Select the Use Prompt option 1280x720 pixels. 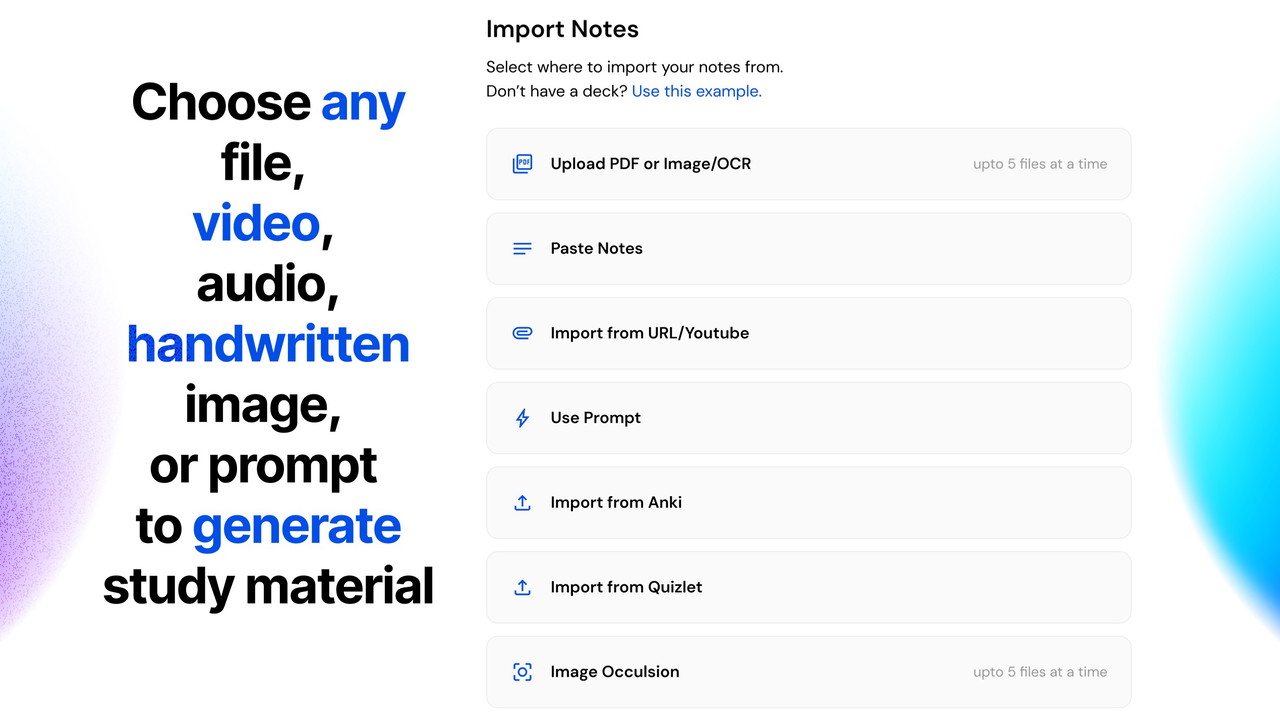tap(595, 418)
